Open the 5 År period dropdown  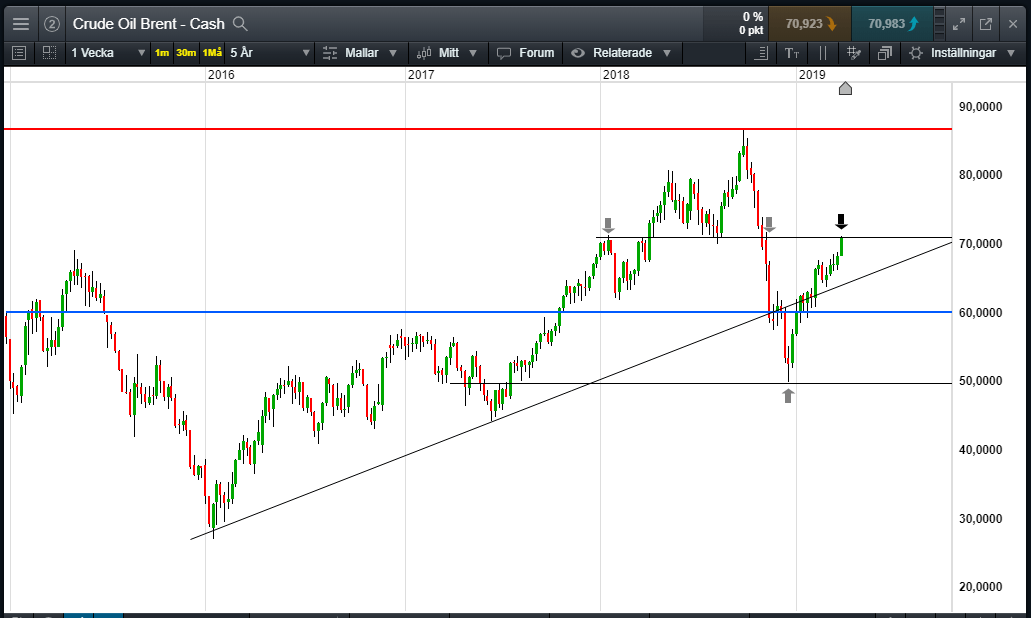point(270,53)
